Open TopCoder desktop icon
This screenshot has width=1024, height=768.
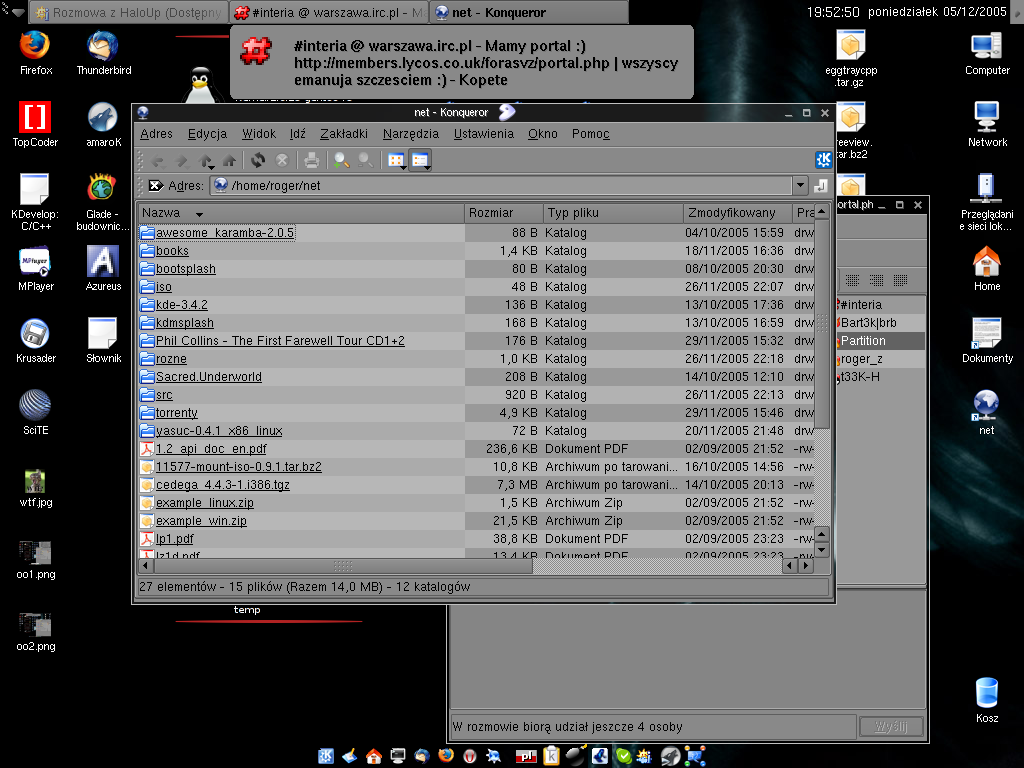(x=35, y=125)
